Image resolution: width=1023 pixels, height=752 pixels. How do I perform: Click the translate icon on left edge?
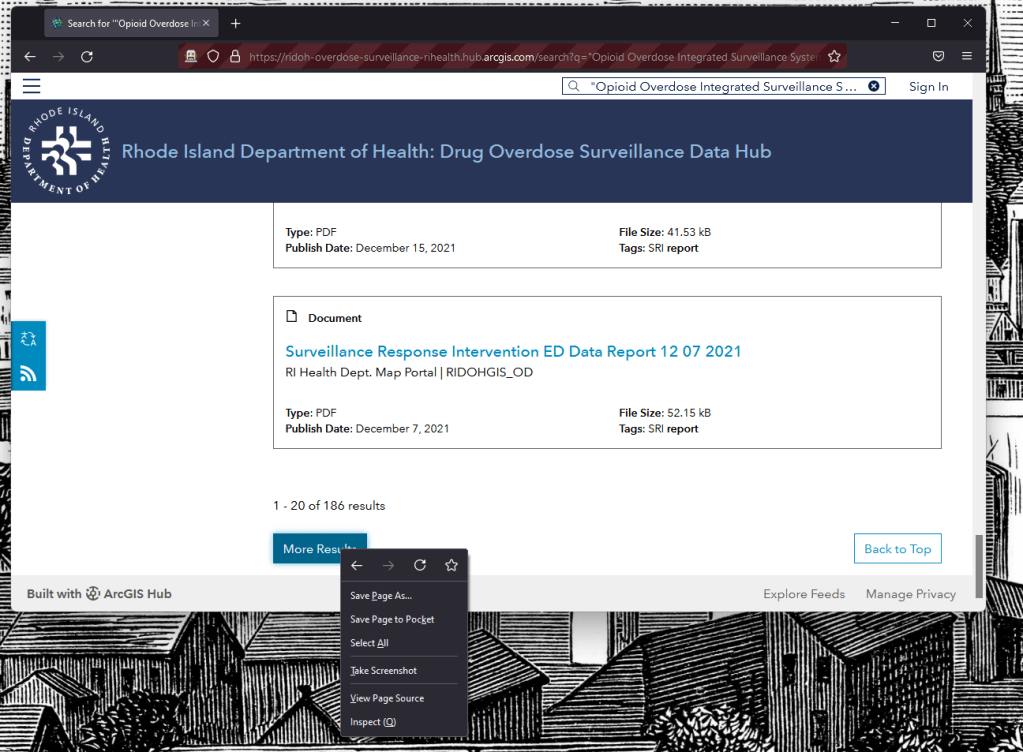click(x=28, y=339)
